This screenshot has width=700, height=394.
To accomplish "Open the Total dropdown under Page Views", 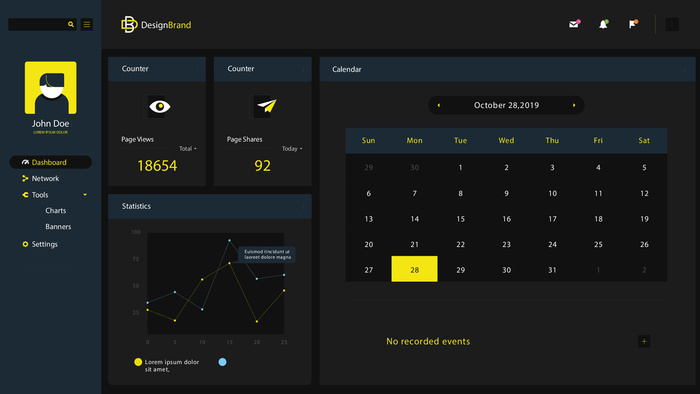I will (x=188, y=149).
